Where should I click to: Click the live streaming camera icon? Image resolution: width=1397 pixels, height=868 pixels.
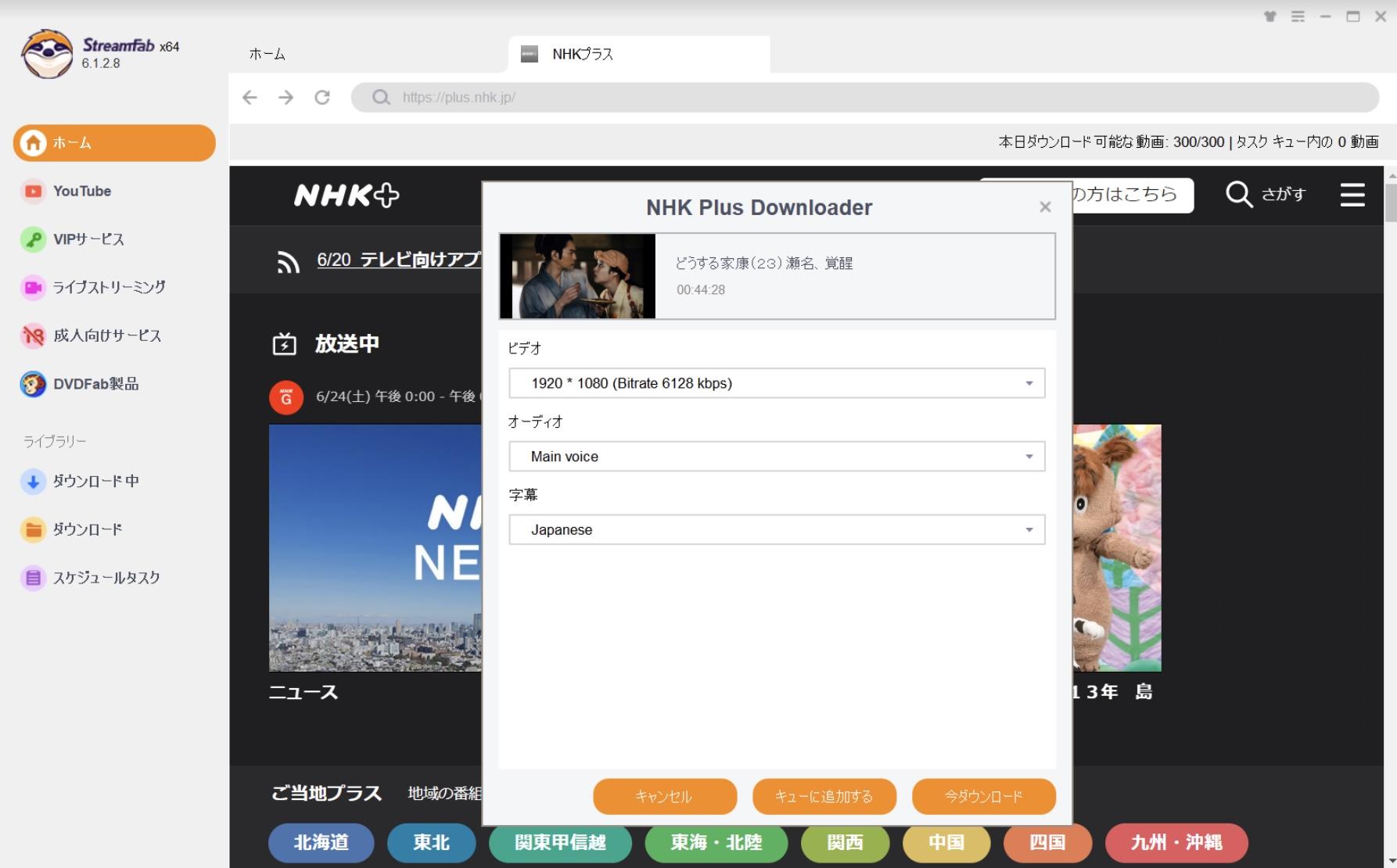click(33, 287)
